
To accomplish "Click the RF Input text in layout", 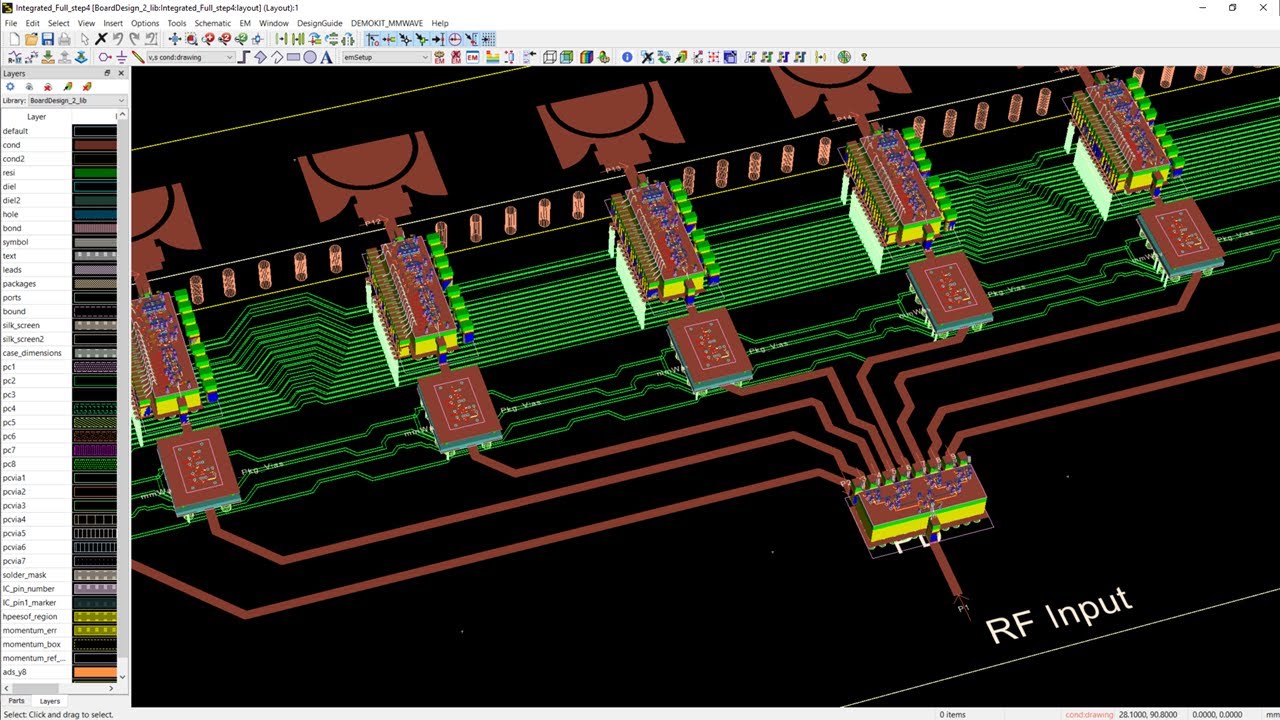I will tap(1058, 614).
